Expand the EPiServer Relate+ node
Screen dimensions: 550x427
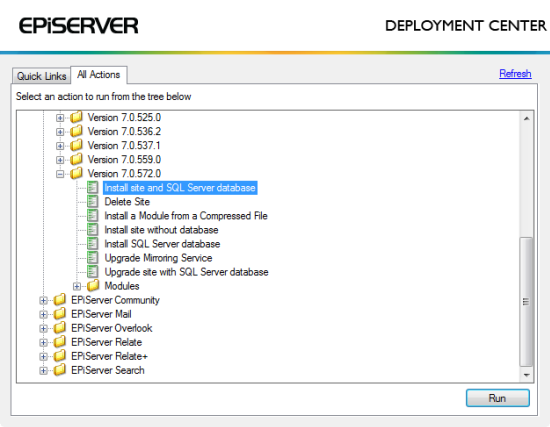click(43, 356)
